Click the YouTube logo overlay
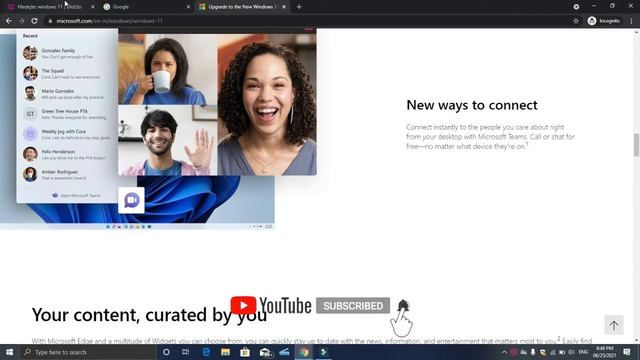 271,305
